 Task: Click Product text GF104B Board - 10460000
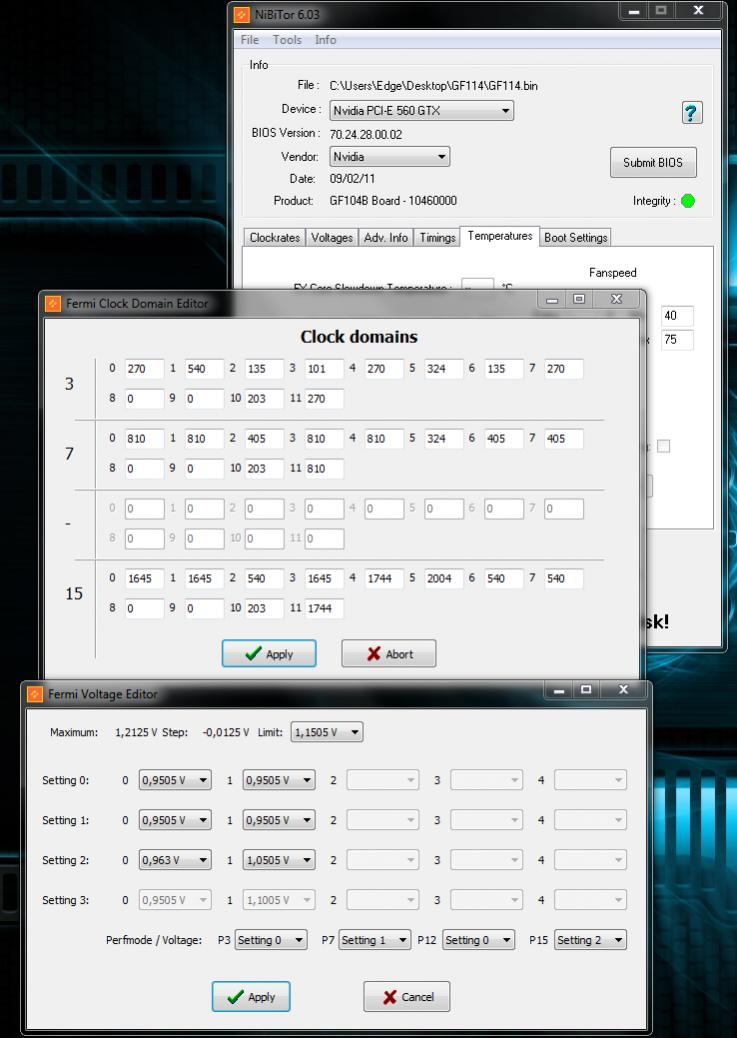click(393, 201)
